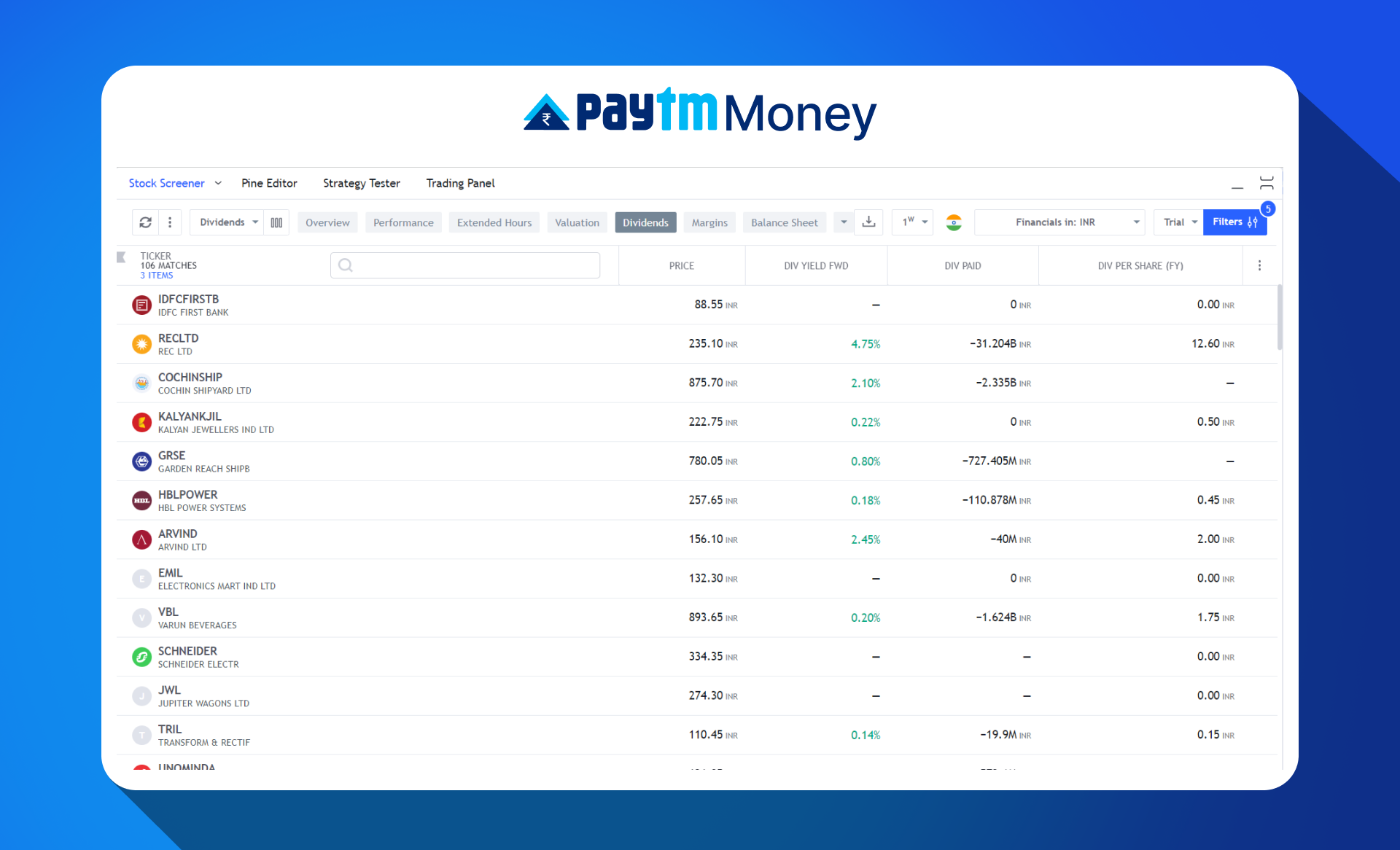Click the column layout icon beside Dividends
Image resolution: width=1400 pixels, height=850 pixels.
point(277,222)
